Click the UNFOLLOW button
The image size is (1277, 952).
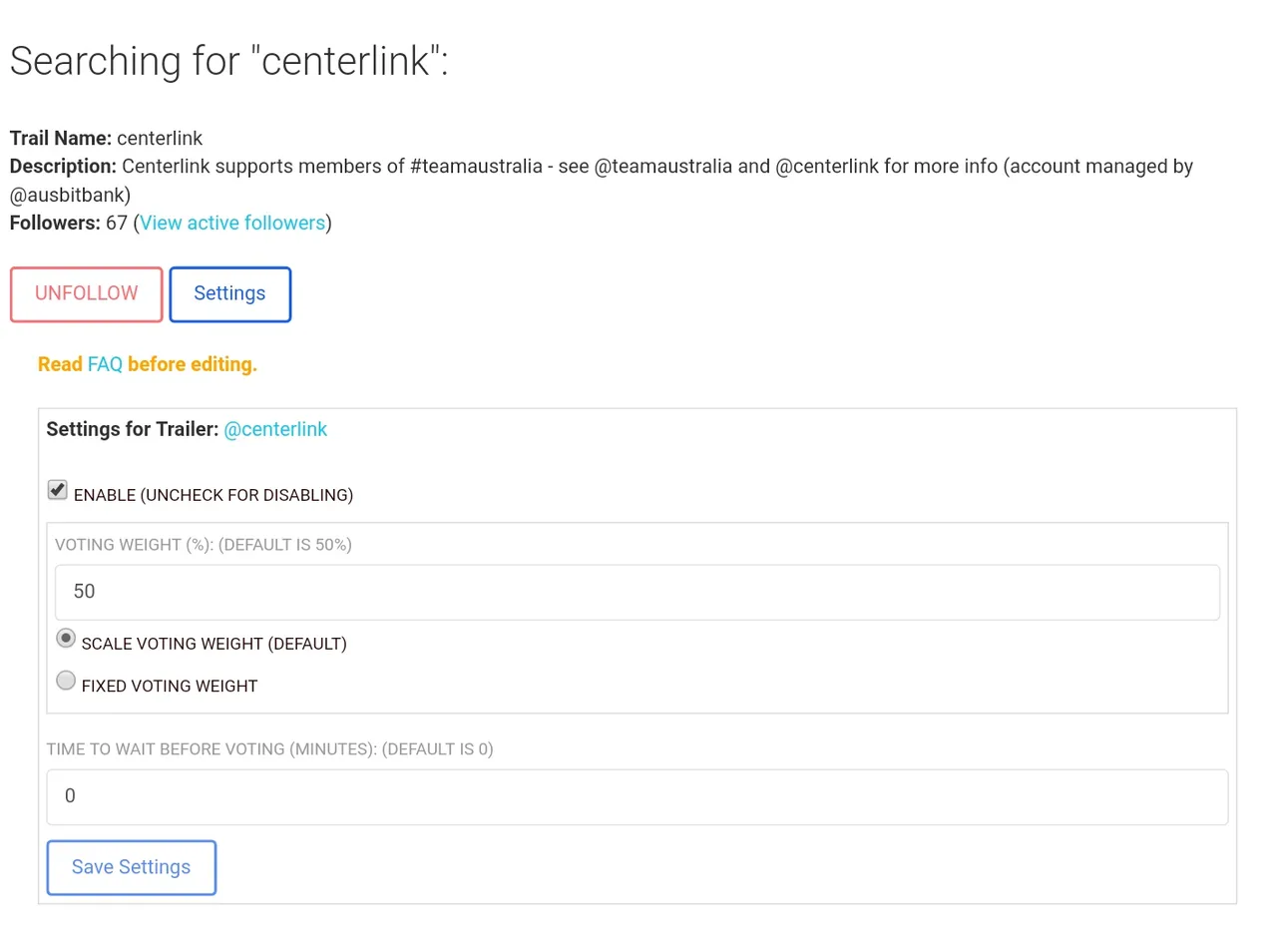tap(86, 294)
